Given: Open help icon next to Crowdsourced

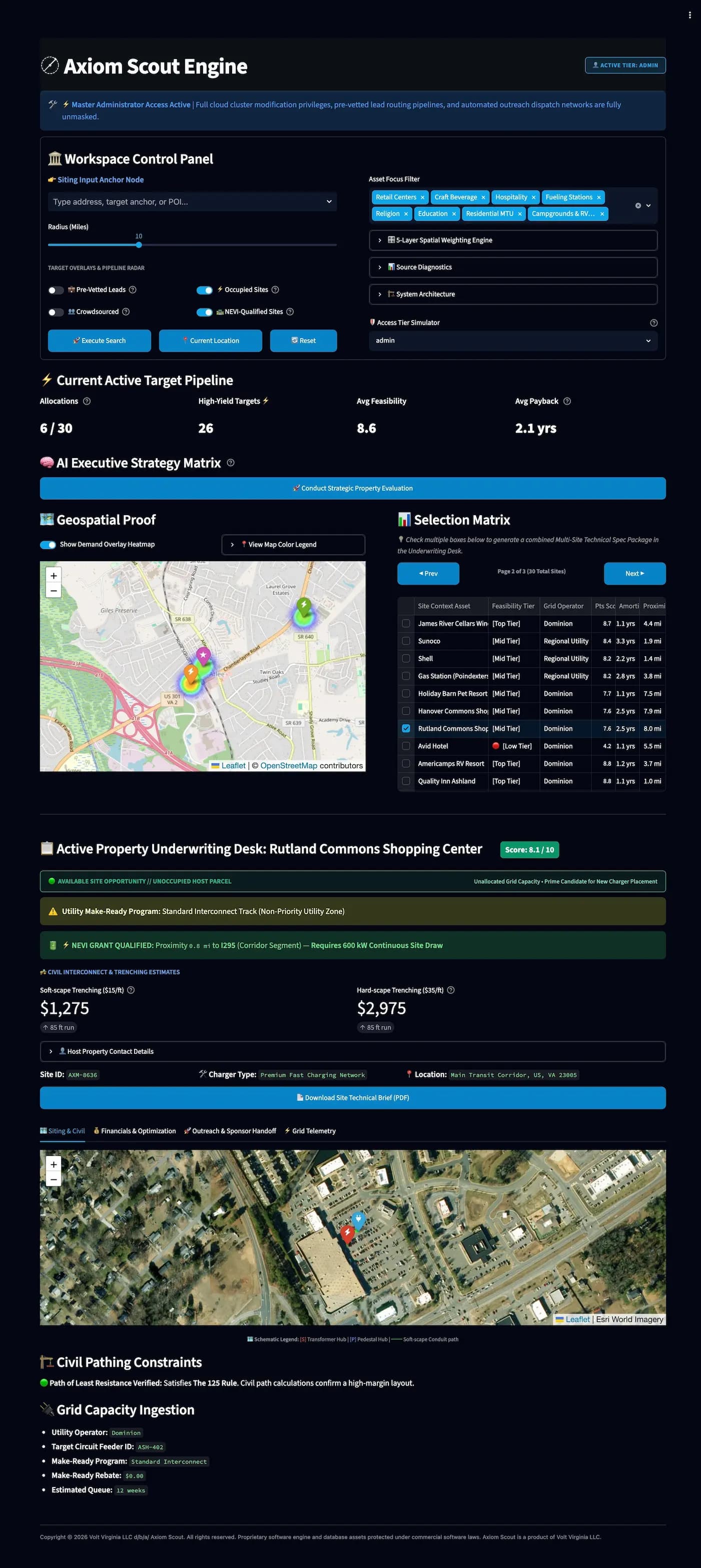Looking at the screenshot, I should point(126,312).
